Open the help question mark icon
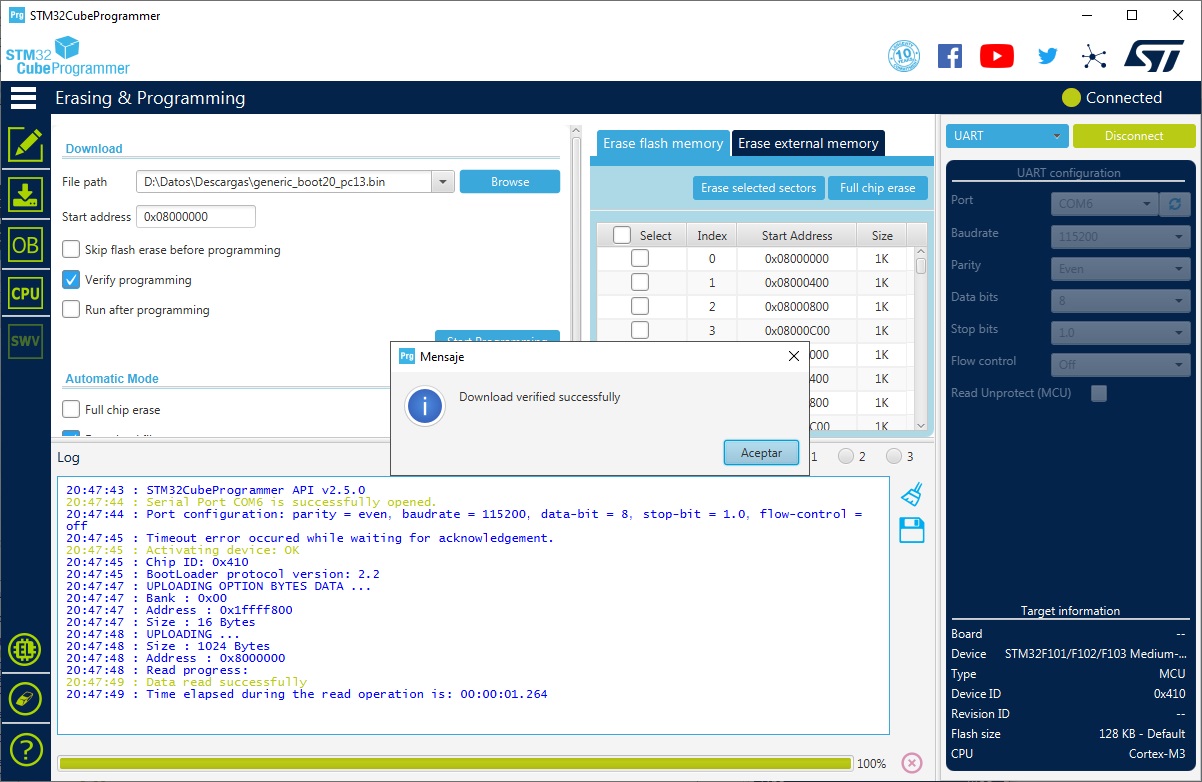This screenshot has height=782, width=1202. [x=25, y=747]
